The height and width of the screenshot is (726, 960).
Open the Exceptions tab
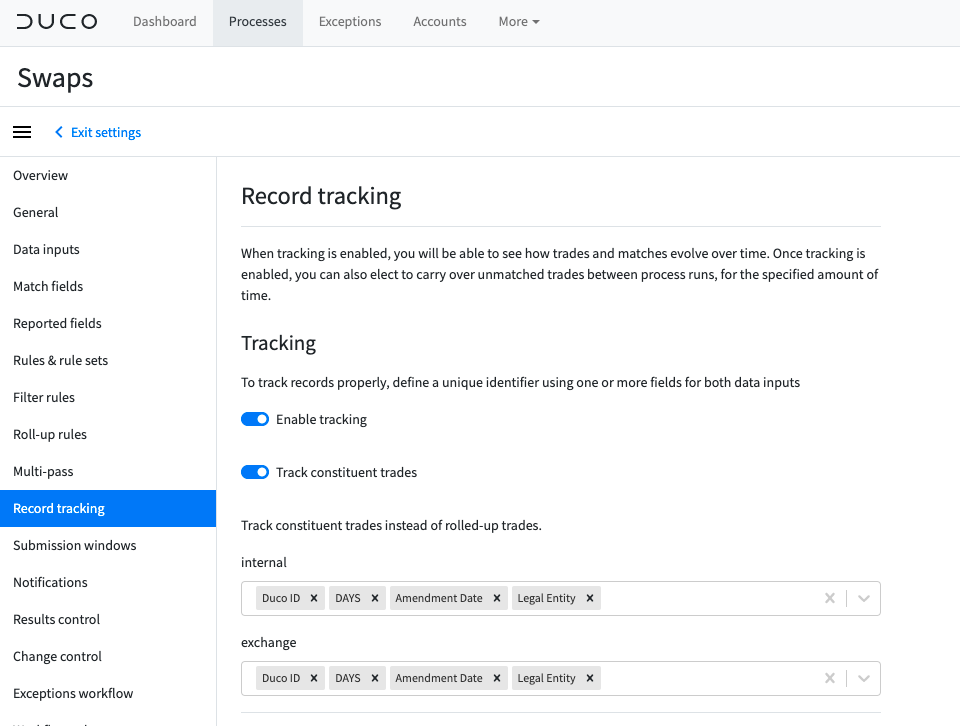click(350, 22)
